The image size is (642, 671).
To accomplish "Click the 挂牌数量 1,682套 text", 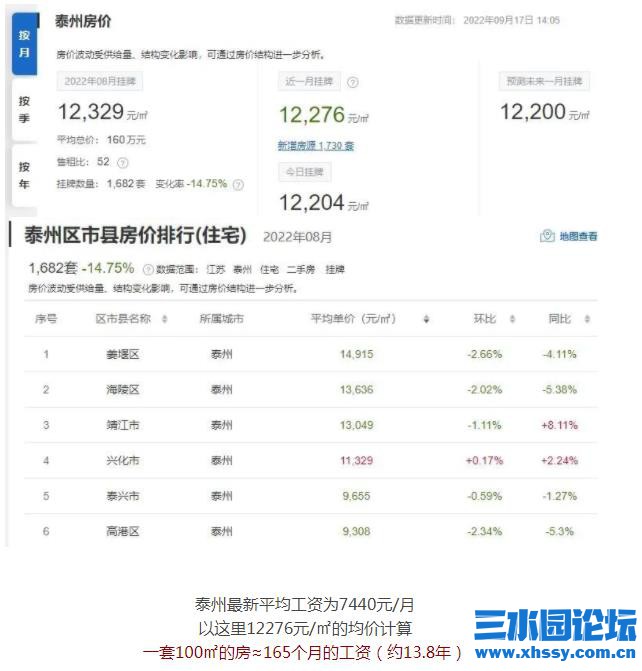I will coord(101,184).
